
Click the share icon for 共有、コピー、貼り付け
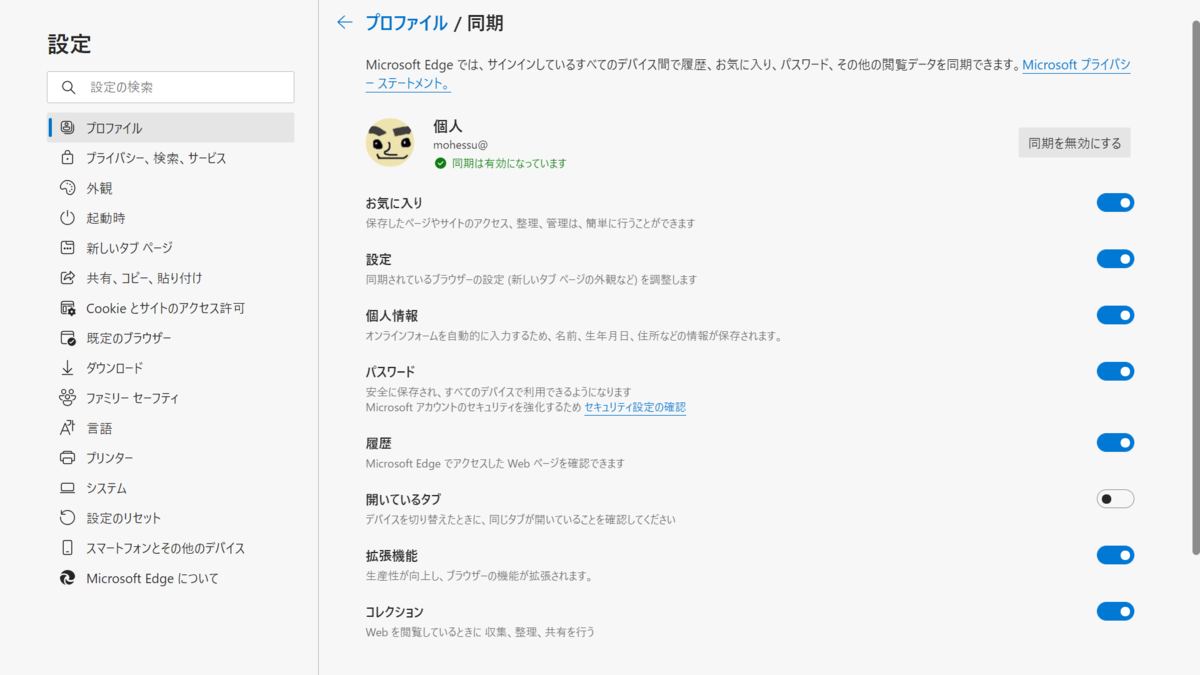pyautogui.click(x=67, y=278)
